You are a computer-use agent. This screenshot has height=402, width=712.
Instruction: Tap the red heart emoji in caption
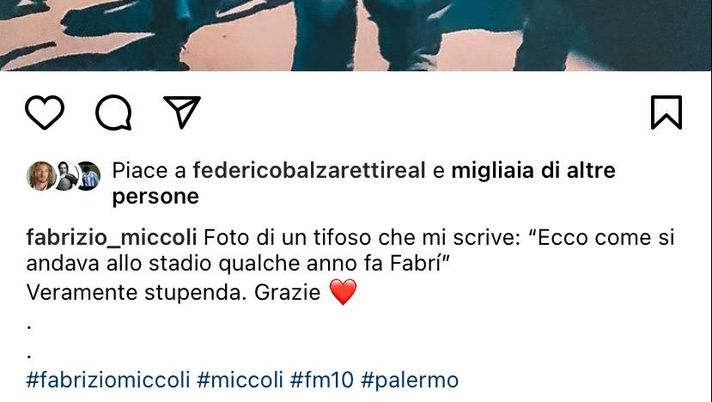pyautogui.click(x=343, y=292)
